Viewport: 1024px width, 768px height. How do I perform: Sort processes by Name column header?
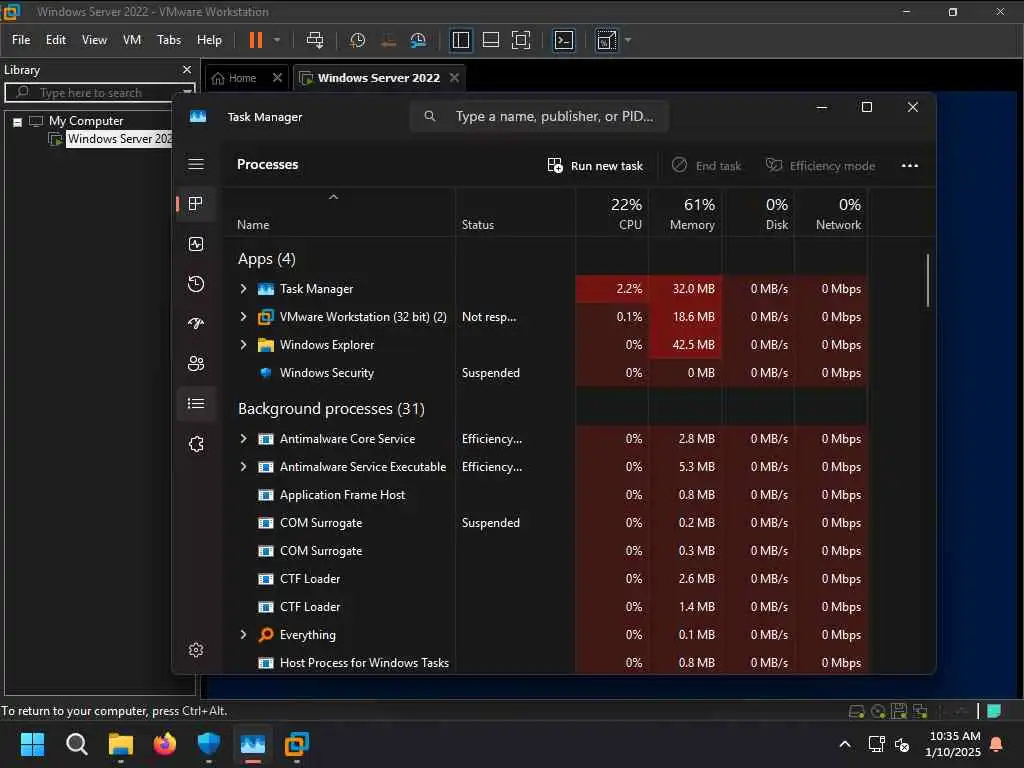[x=339, y=214]
